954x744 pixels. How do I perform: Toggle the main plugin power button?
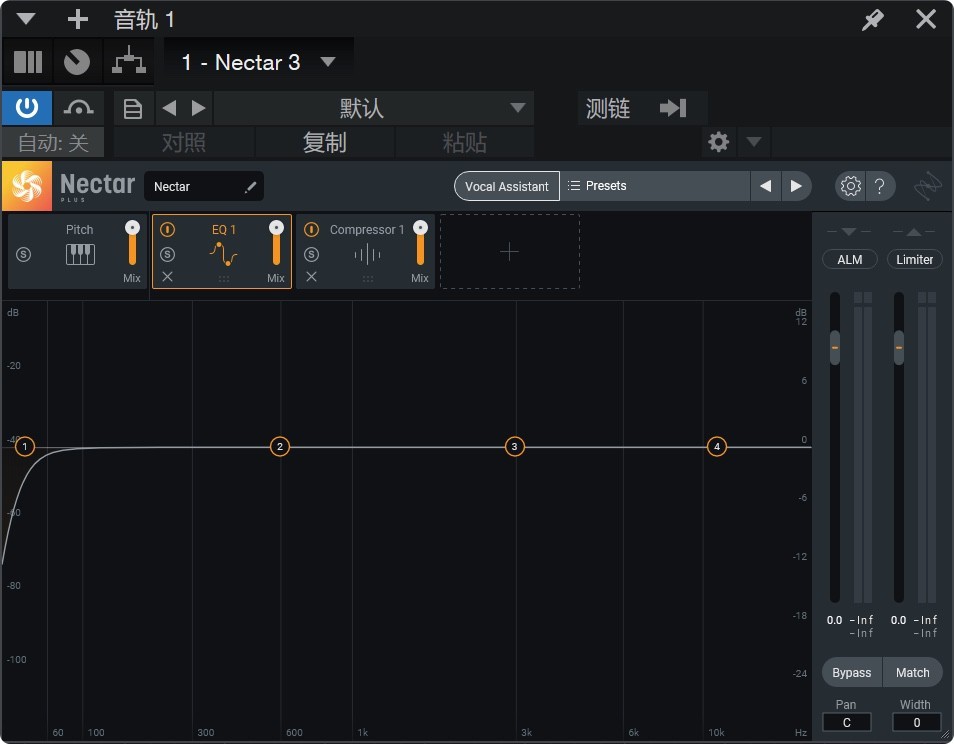pyautogui.click(x=27, y=107)
